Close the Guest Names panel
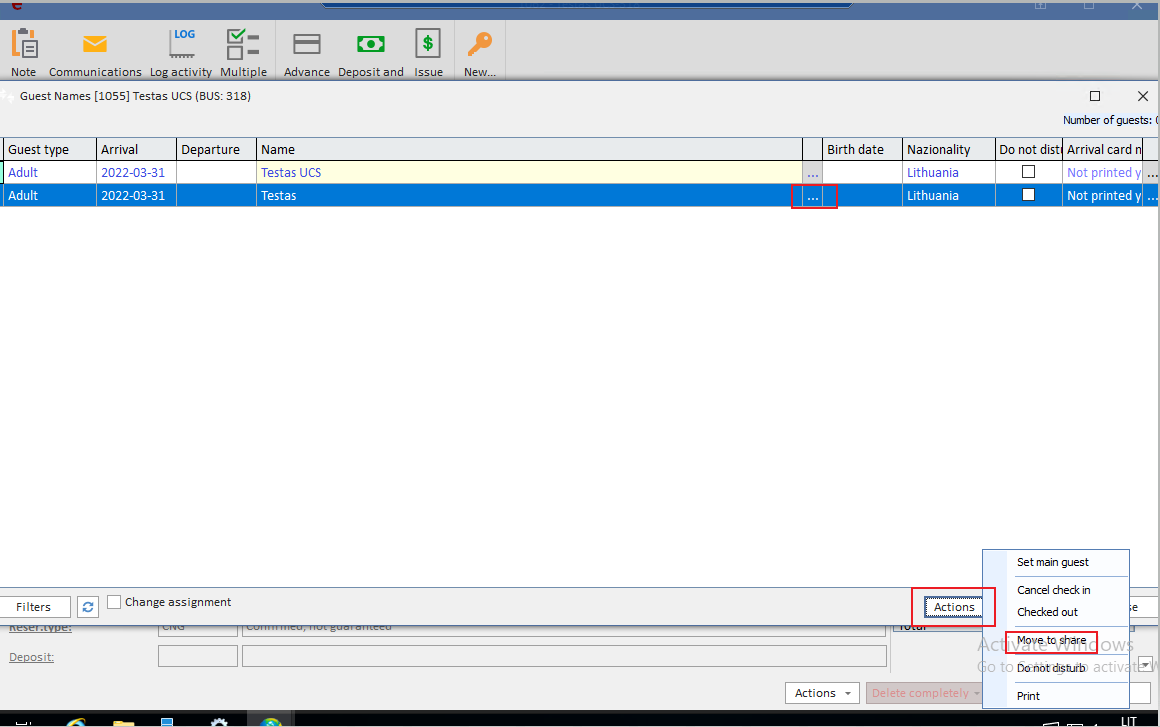 click(1142, 96)
